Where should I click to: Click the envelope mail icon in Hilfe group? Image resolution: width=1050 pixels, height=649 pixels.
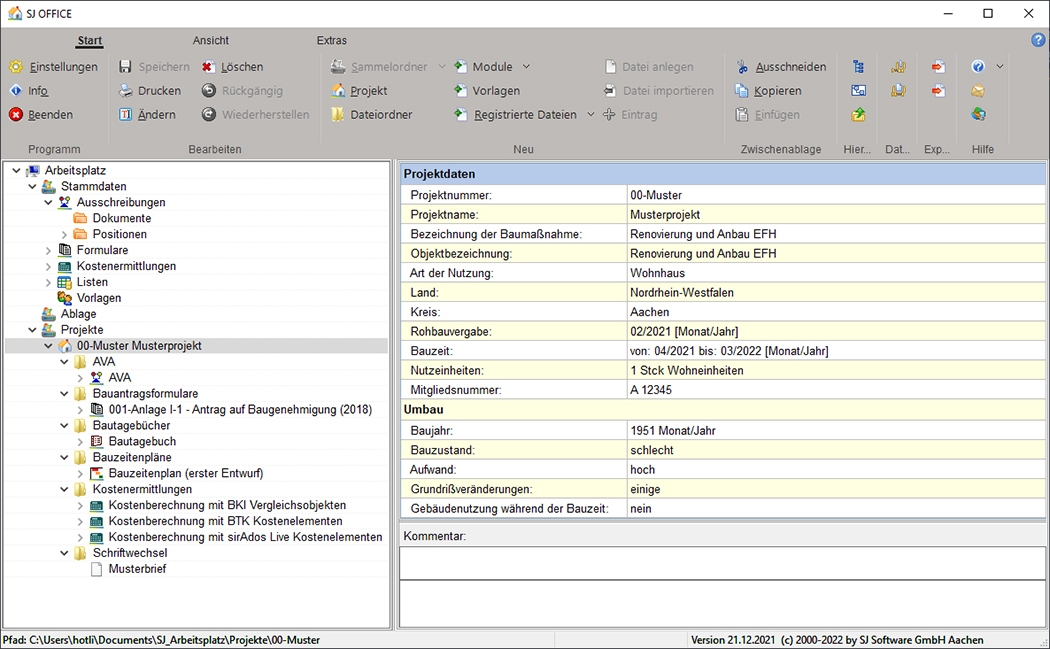click(x=978, y=91)
